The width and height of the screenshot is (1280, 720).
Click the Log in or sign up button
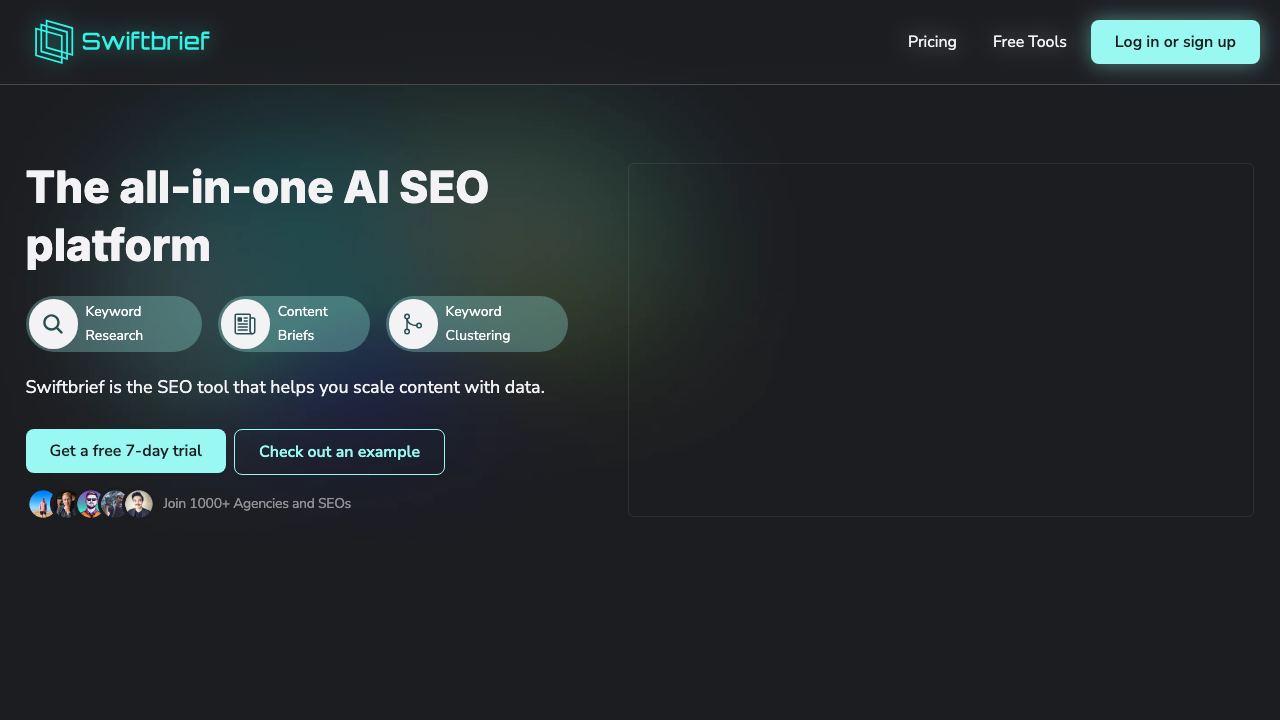pos(1175,42)
